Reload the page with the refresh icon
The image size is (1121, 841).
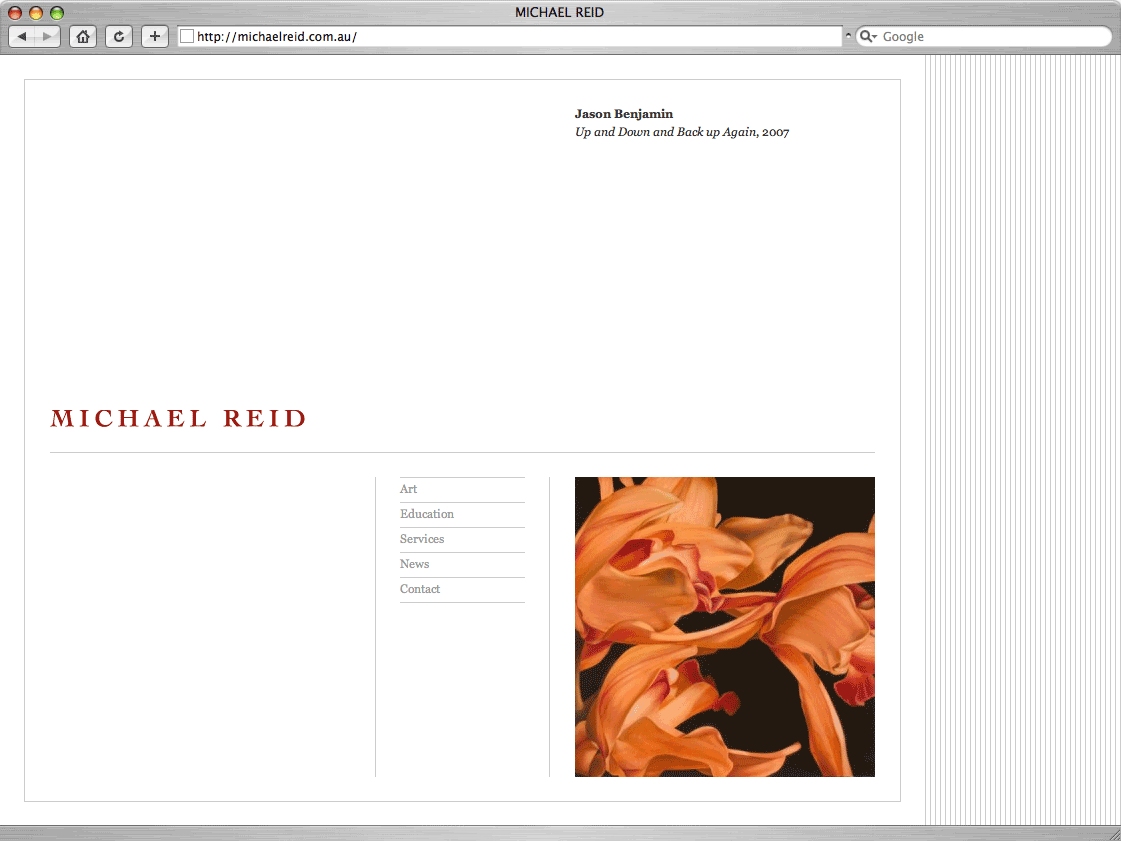[119, 36]
